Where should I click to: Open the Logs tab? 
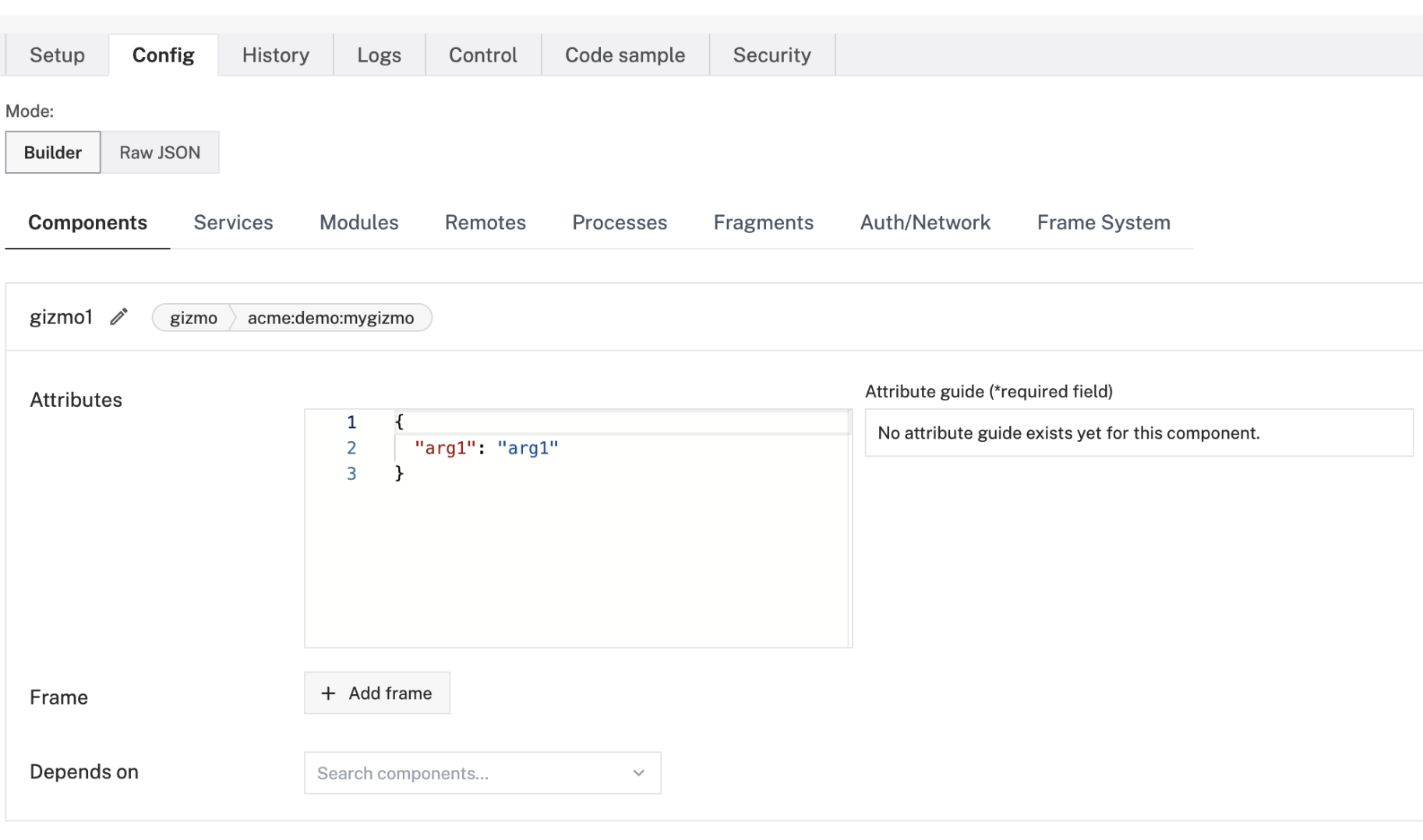pyautogui.click(x=380, y=55)
